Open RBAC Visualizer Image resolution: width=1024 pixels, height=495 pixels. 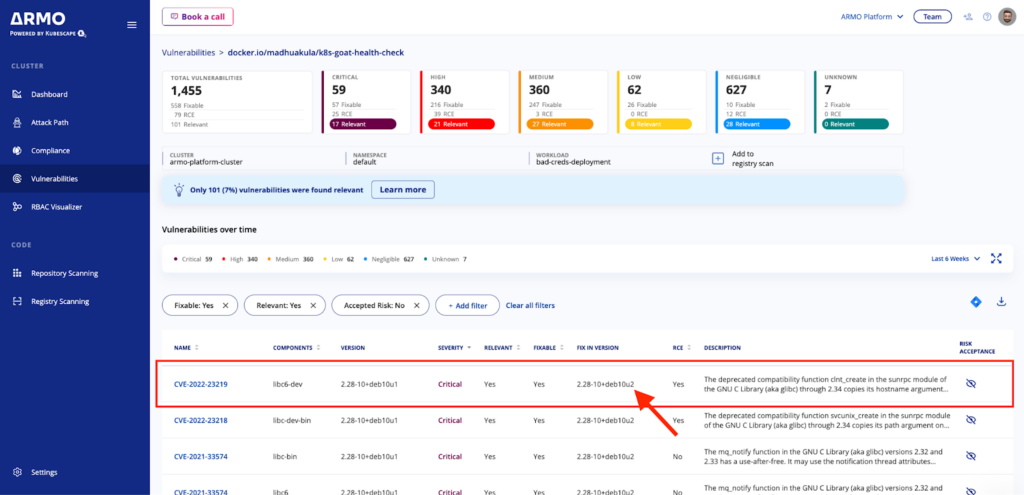click(57, 206)
